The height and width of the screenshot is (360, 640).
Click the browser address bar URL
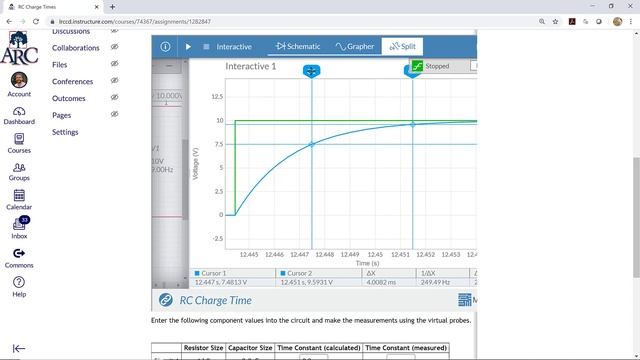click(134, 22)
